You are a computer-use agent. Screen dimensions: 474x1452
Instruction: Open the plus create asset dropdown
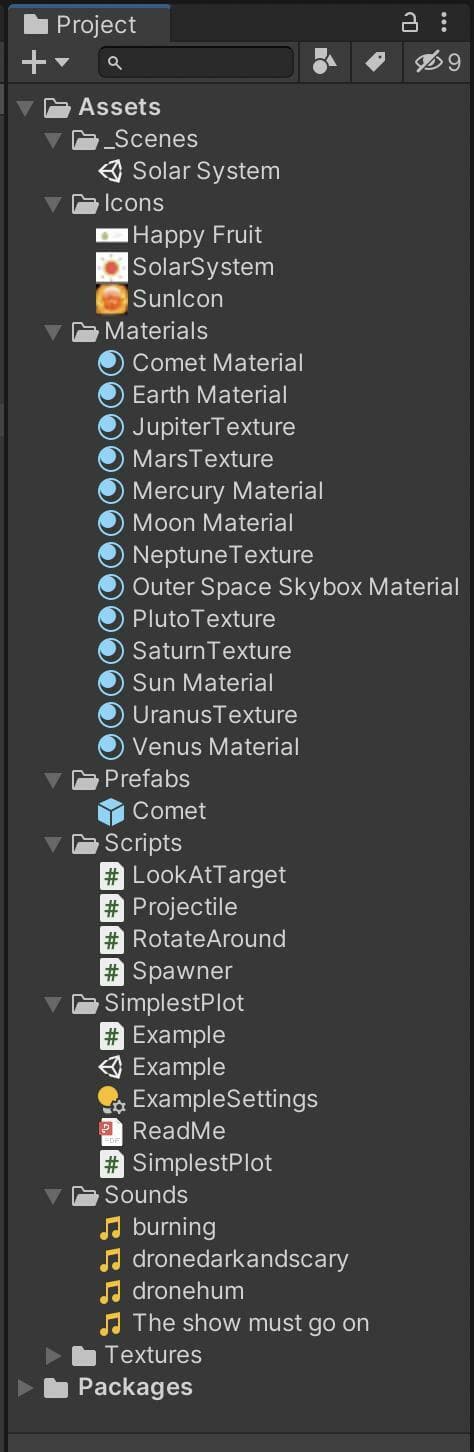tap(45, 62)
